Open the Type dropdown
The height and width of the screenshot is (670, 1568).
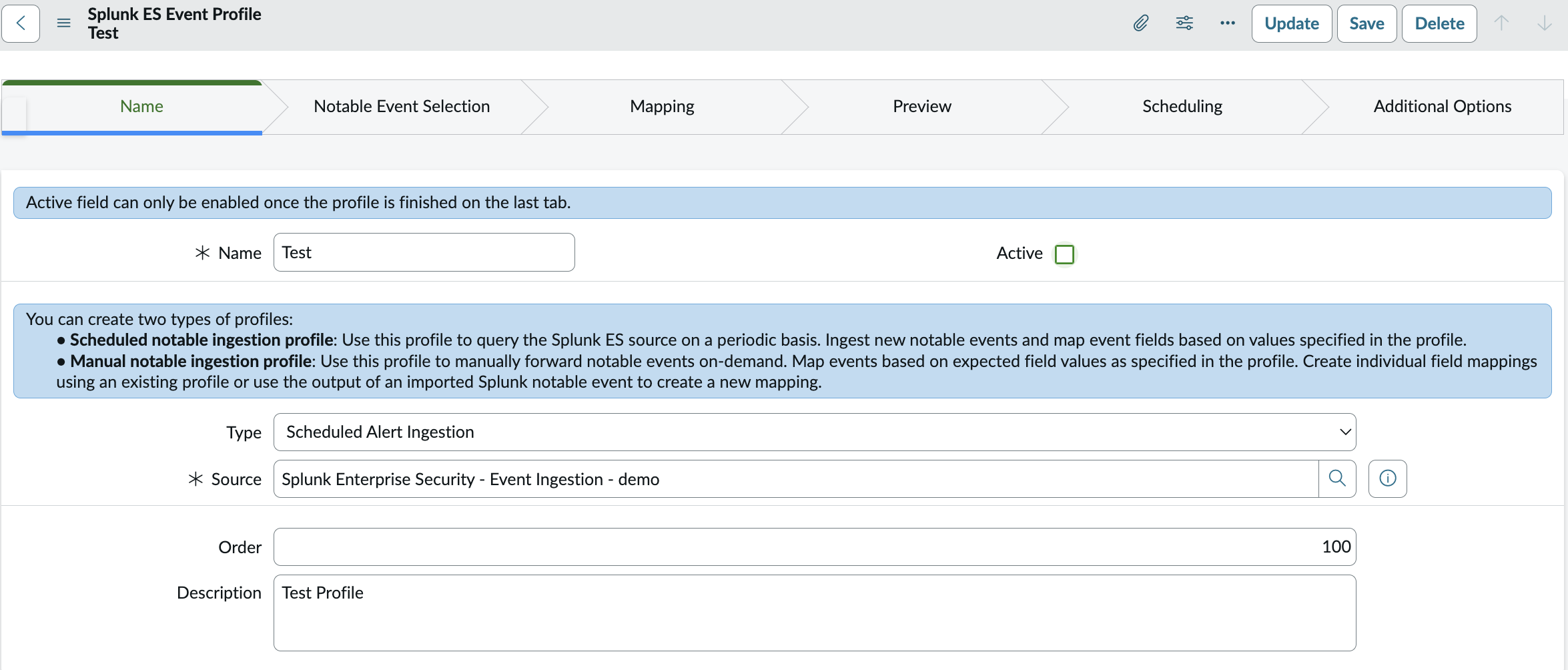click(x=815, y=432)
